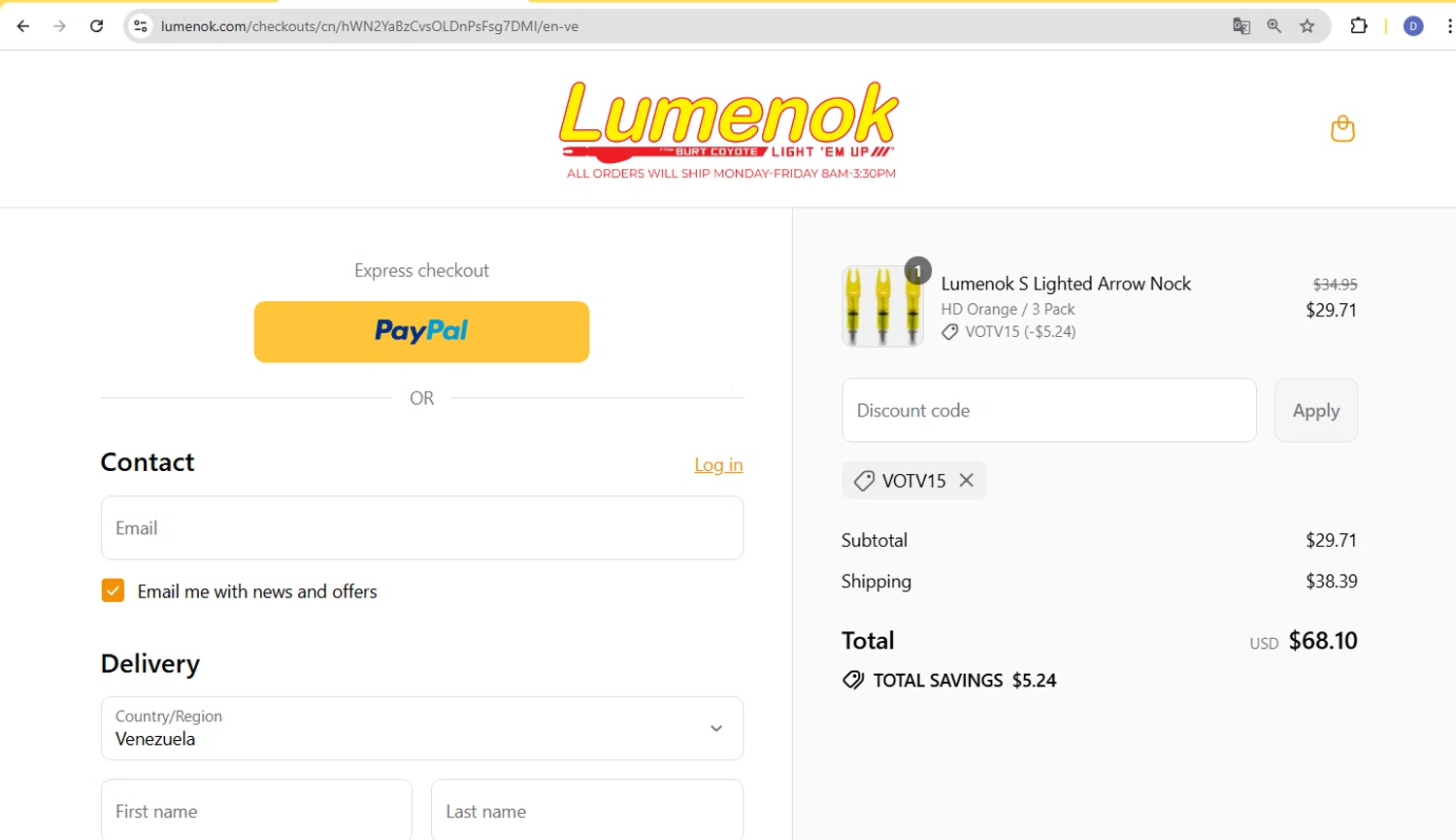Click tag icon next to VOTV15 (-$5.24)
This screenshot has width=1456, height=840.
click(x=950, y=332)
